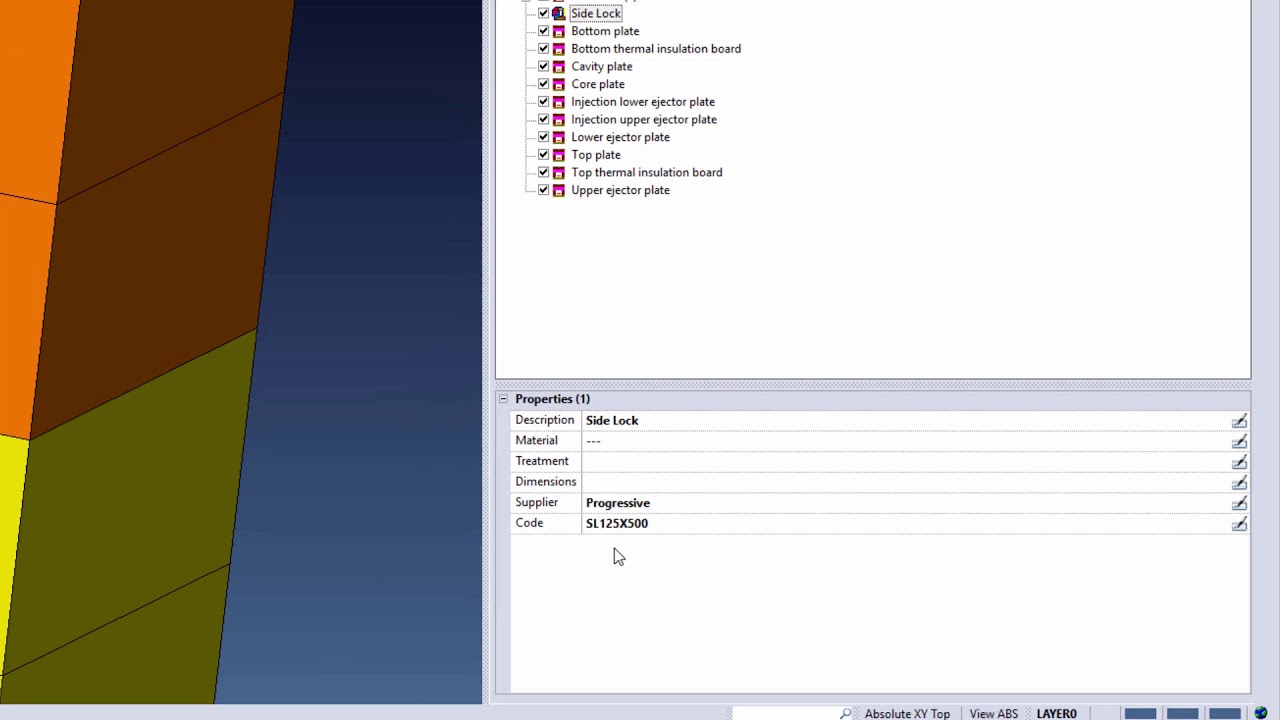
Task: Click the globe icon in status bar
Action: 1260,713
